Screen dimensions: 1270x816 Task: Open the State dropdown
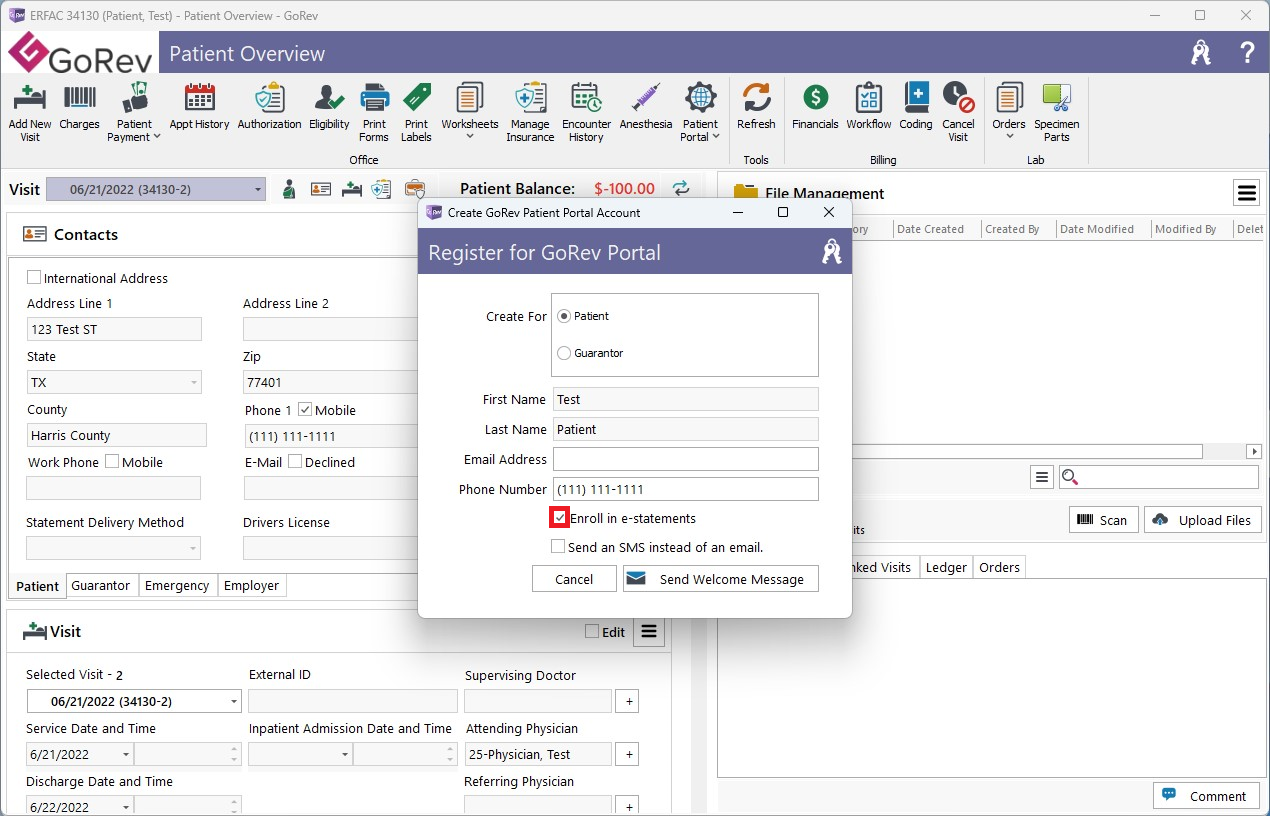pyautogui.click(x=193, y=382)
